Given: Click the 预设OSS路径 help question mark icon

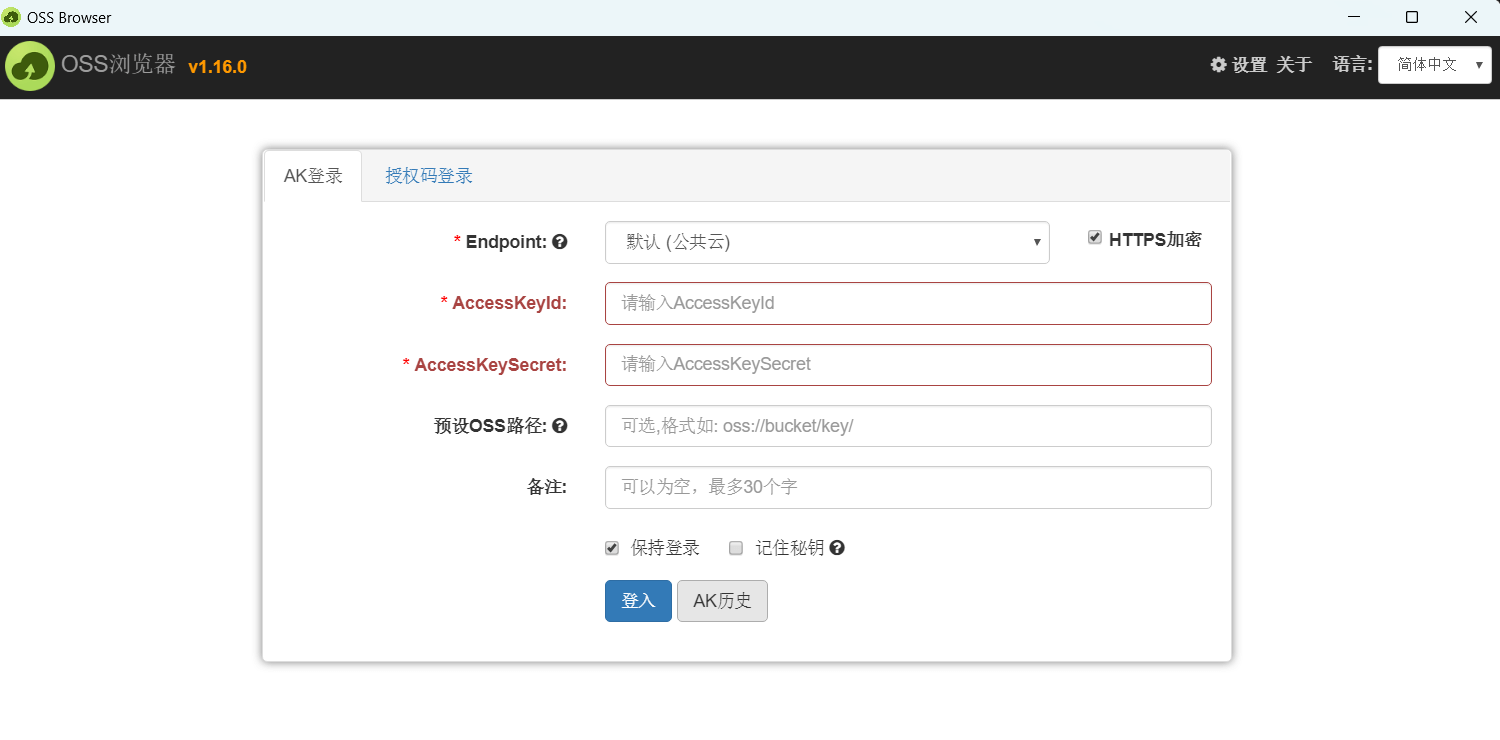Looking at the screenshot, I should (x=560, y=426).
